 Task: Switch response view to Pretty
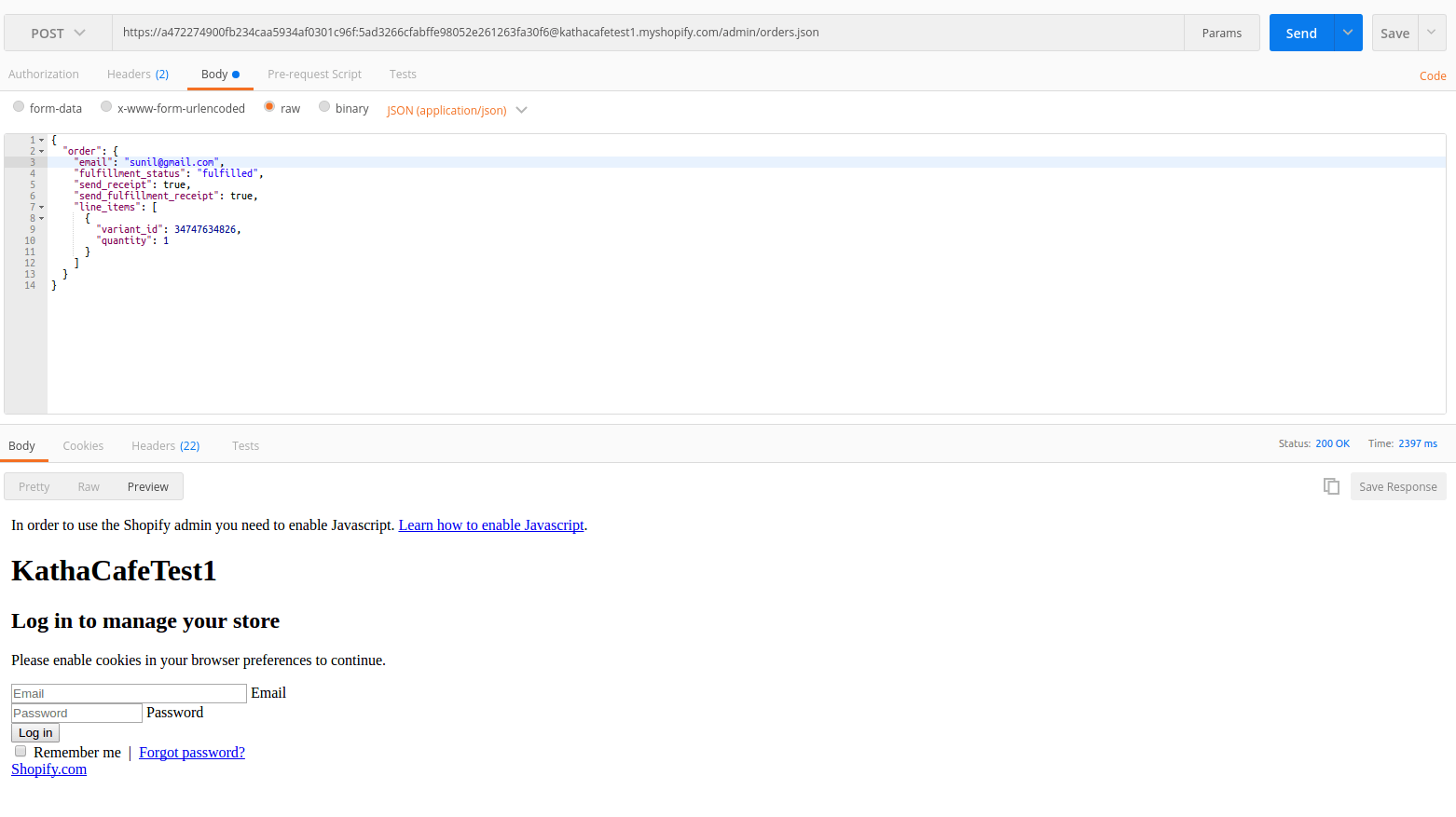click(34, 487)
